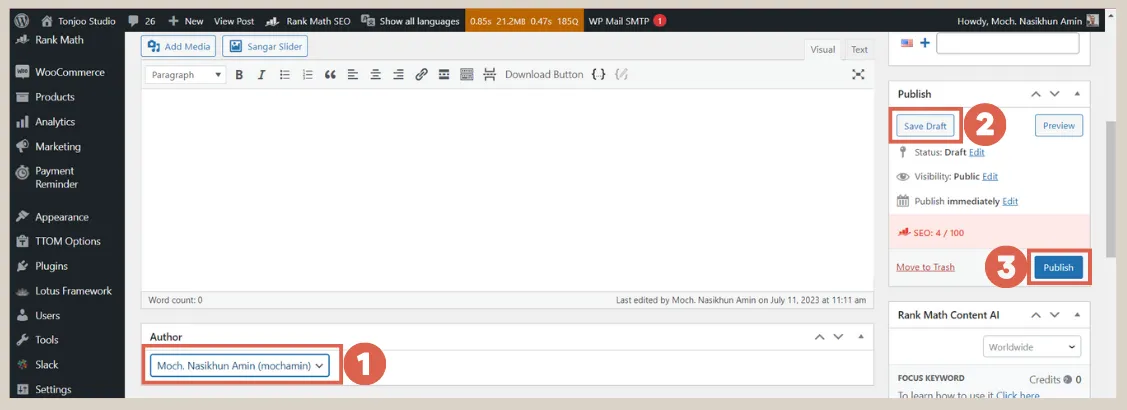Toggle the toolbar (kitchen sink) icon
Image resolution: width=1127 pixels, height=410 pixels.
[466, 74]
